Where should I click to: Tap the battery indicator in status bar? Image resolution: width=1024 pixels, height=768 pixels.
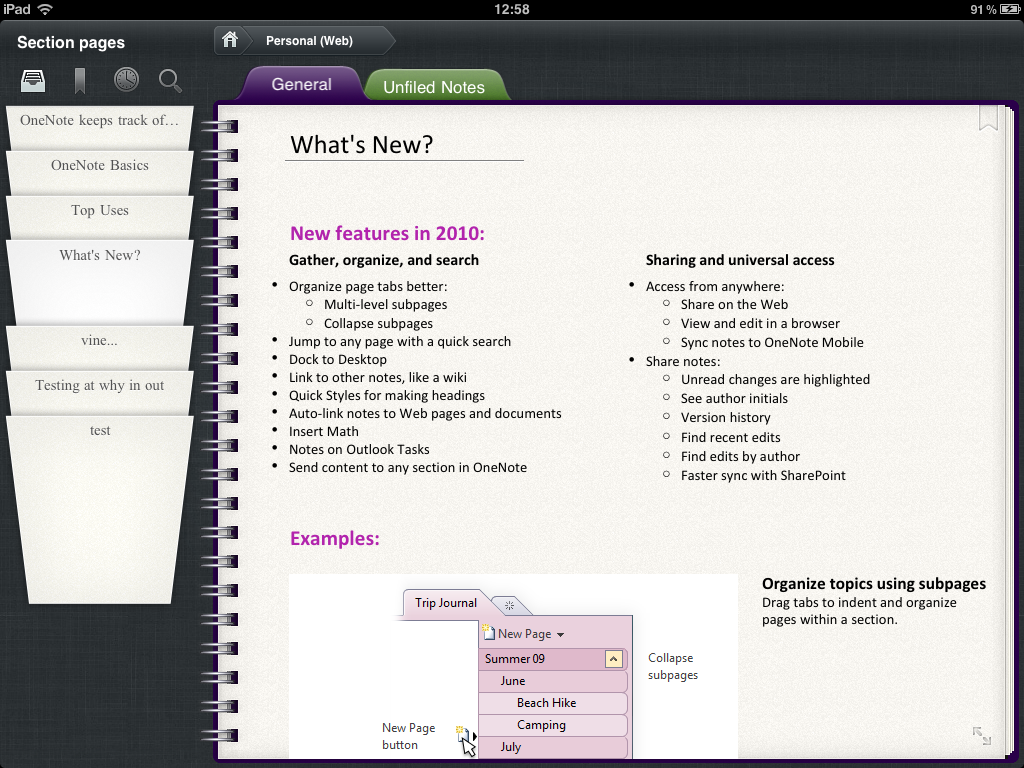(x=1009, y=9)
